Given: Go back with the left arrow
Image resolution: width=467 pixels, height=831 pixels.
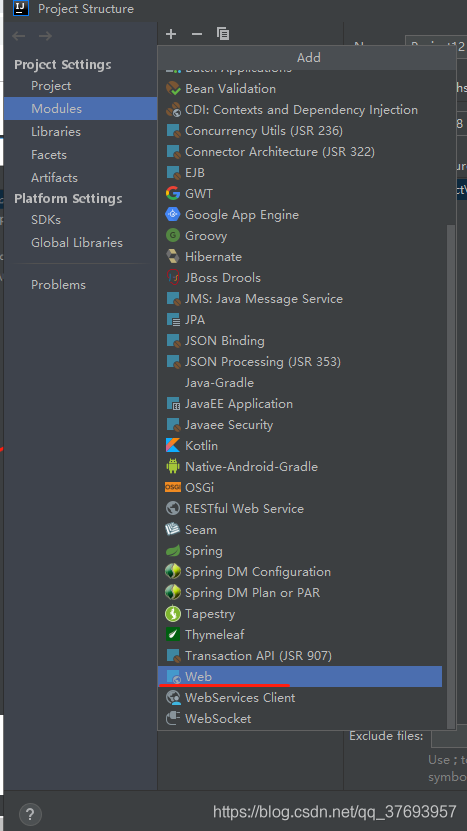Looking at the screenshot, I should 19,36.
